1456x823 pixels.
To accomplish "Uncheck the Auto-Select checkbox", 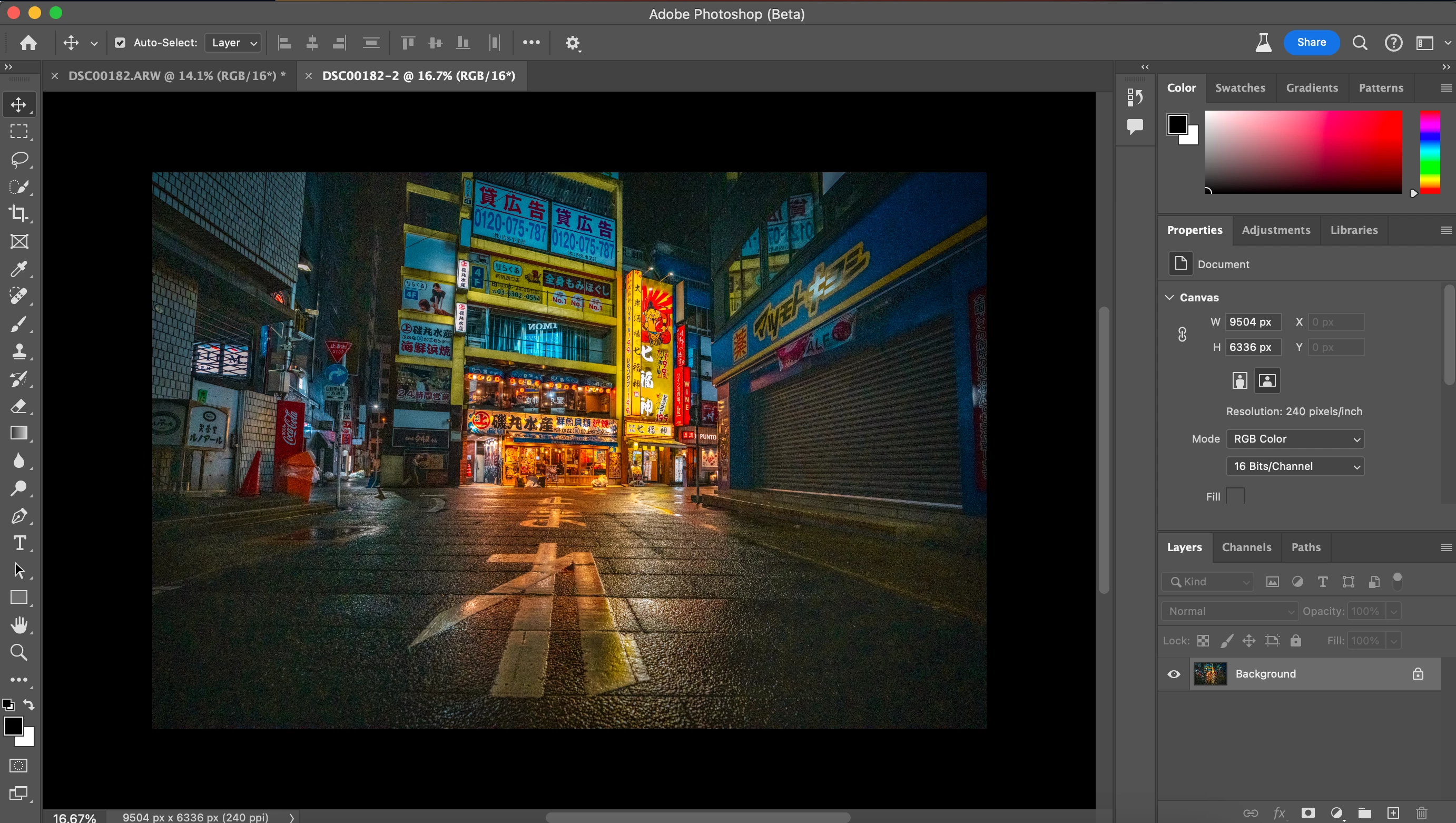I will click(120, 43).
